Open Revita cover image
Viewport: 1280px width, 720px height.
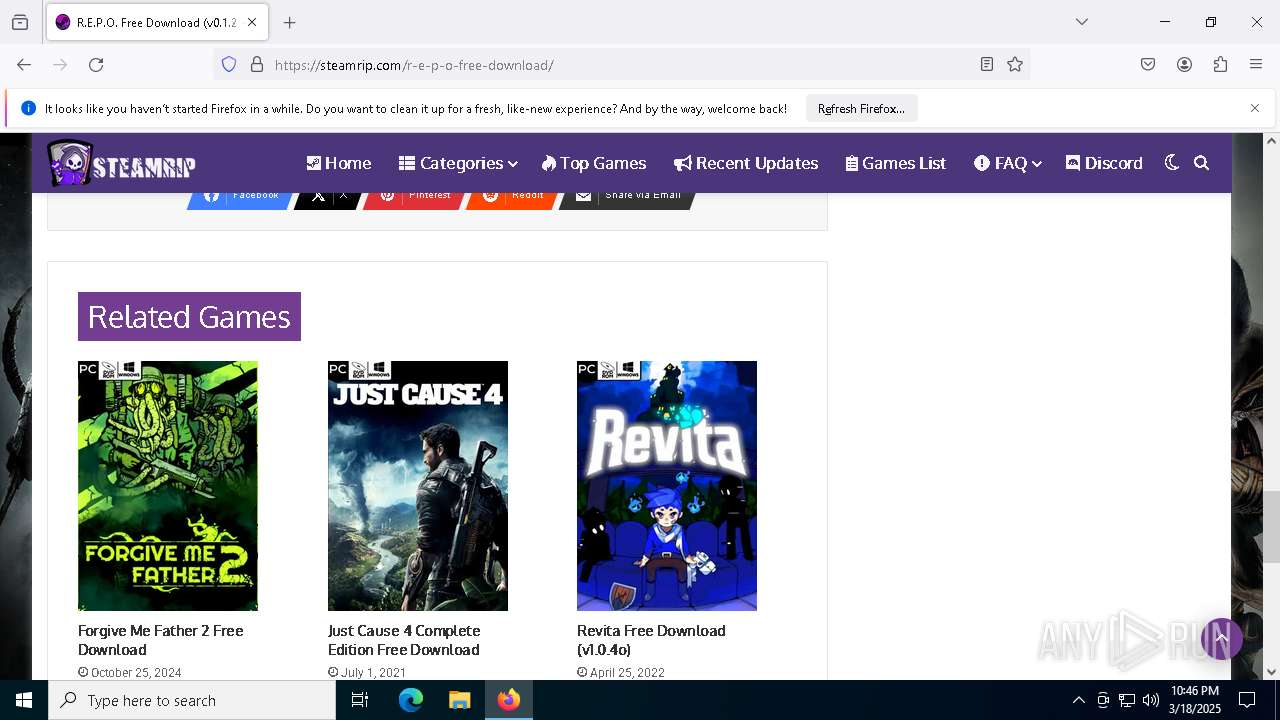(667, 486)
